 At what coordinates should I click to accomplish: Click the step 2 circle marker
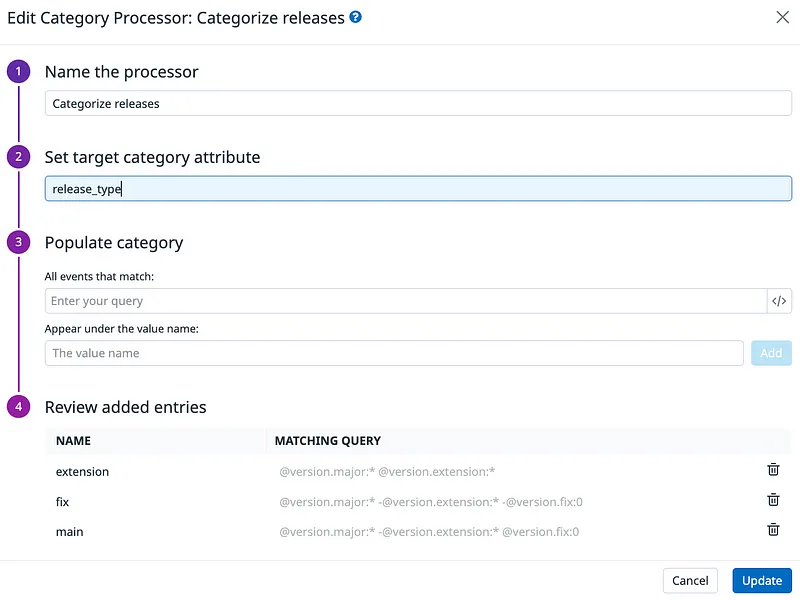(19, 157)
